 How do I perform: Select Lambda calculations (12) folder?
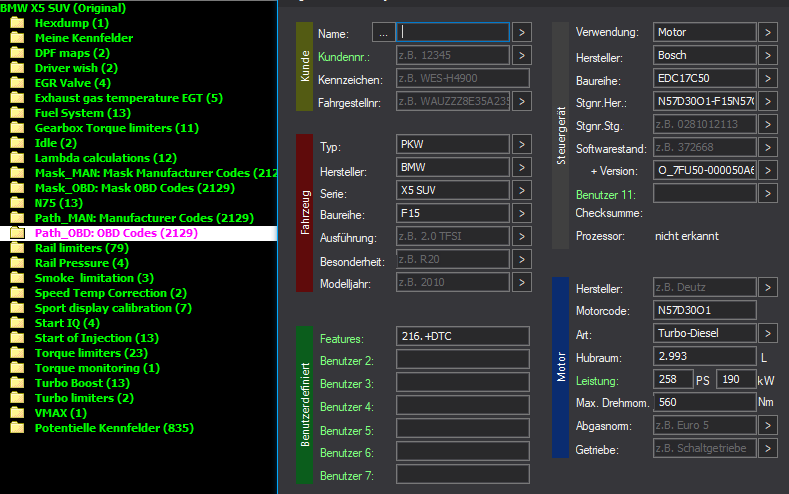(x=106, y=158)
